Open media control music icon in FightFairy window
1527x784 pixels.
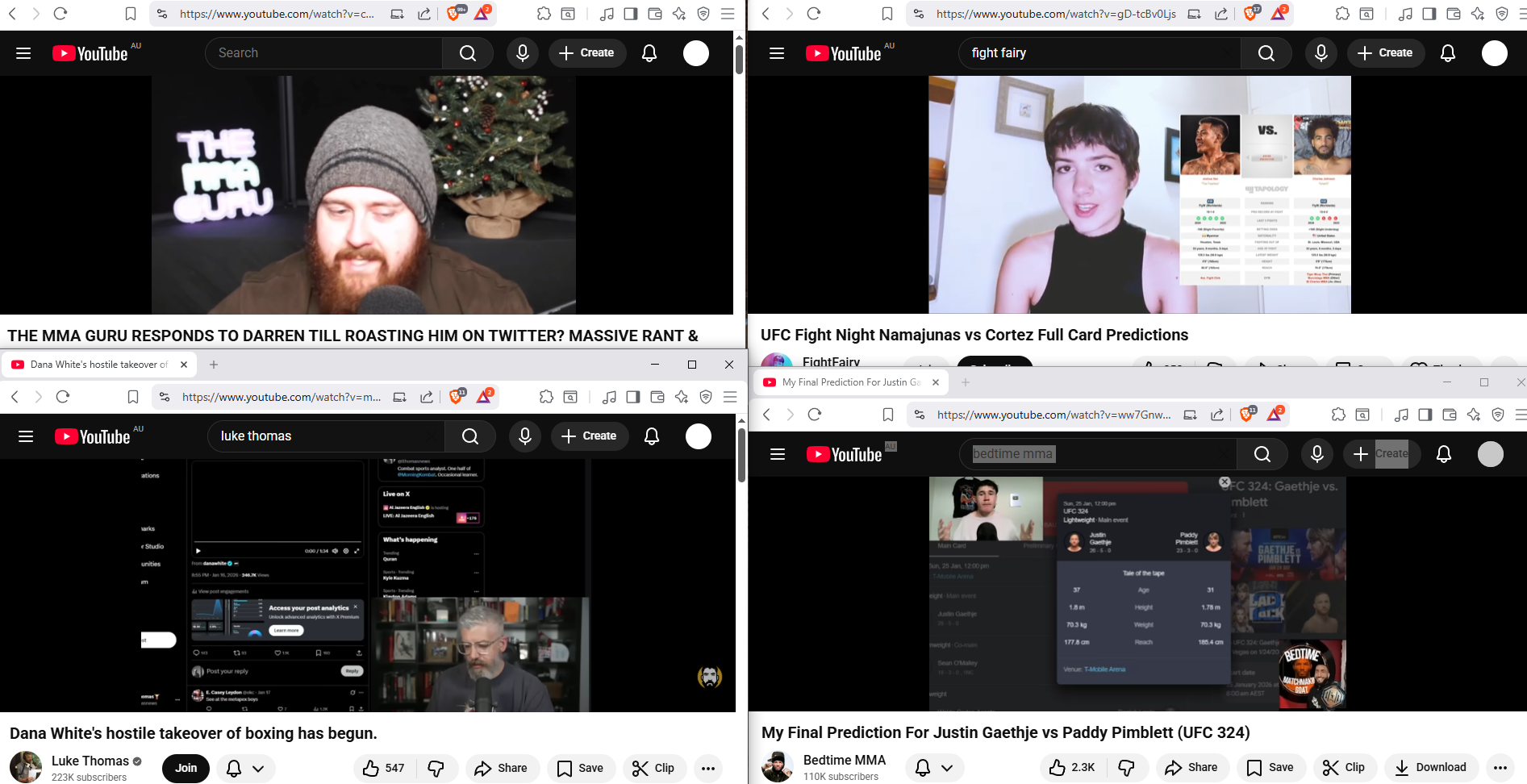pos(1405,14)
